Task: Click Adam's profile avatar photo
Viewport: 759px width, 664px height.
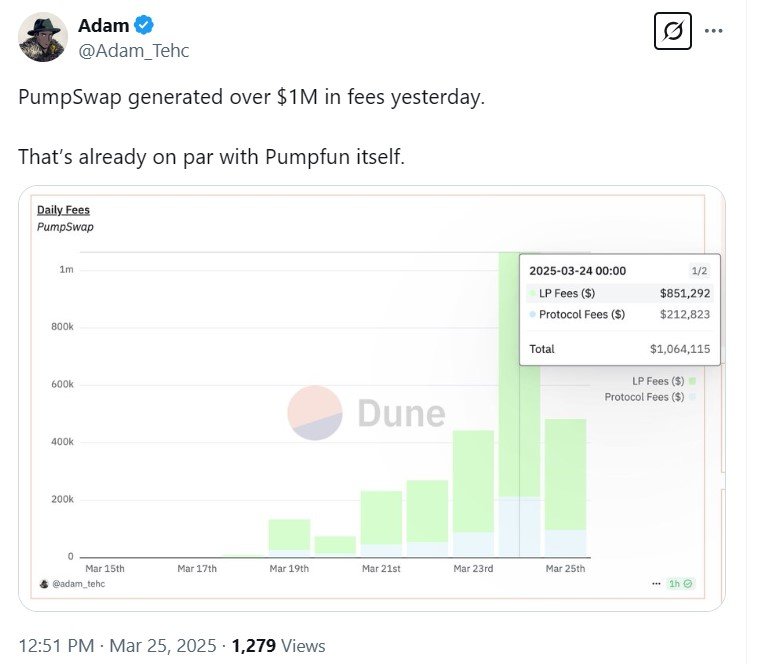Action: [42, 37]
